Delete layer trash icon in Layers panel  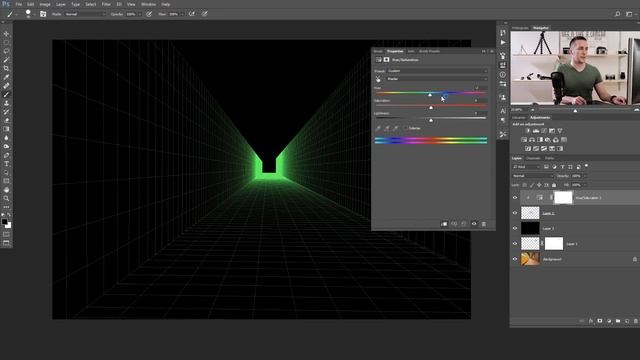pos(636,321)
